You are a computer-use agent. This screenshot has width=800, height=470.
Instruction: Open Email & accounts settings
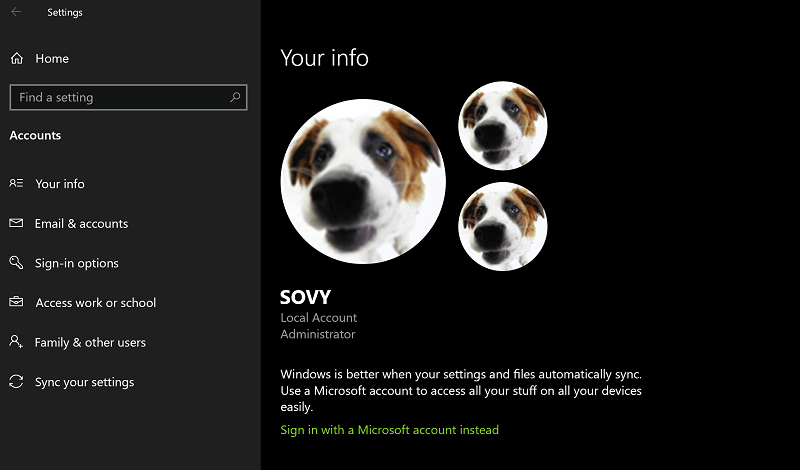(x=81, y=224)
